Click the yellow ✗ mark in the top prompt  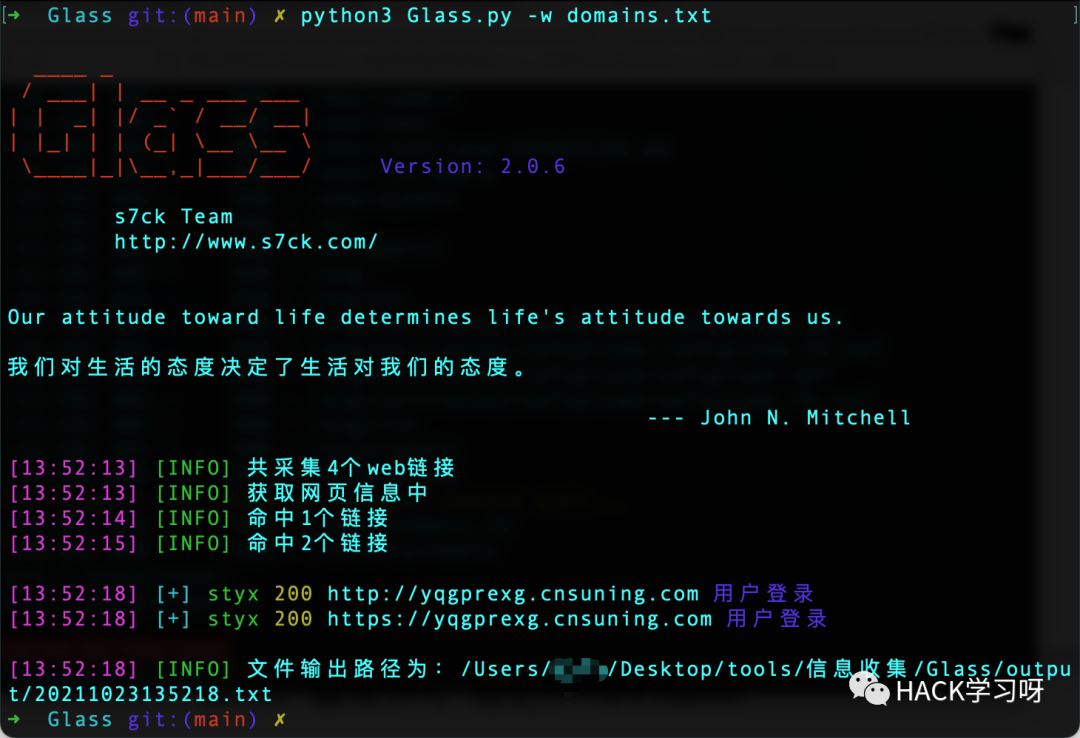(280, 15)
